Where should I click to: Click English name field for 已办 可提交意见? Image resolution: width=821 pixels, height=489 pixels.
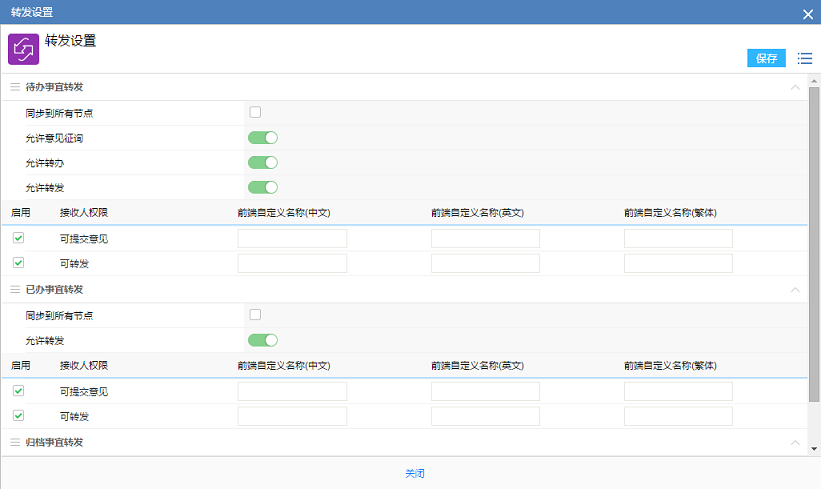pyautogui.click(x=485, y=392)
